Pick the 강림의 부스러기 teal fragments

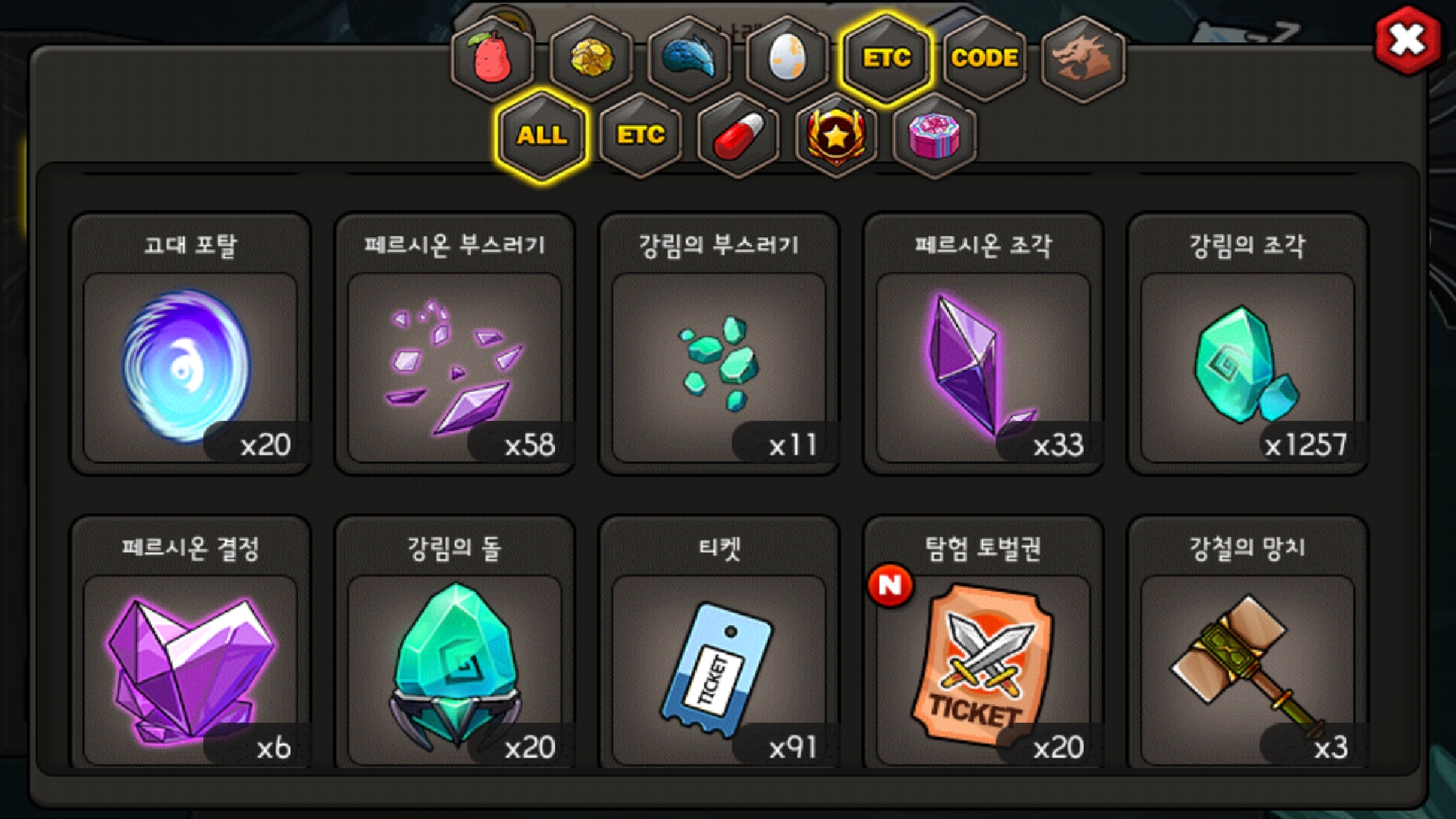coord(719,344)
